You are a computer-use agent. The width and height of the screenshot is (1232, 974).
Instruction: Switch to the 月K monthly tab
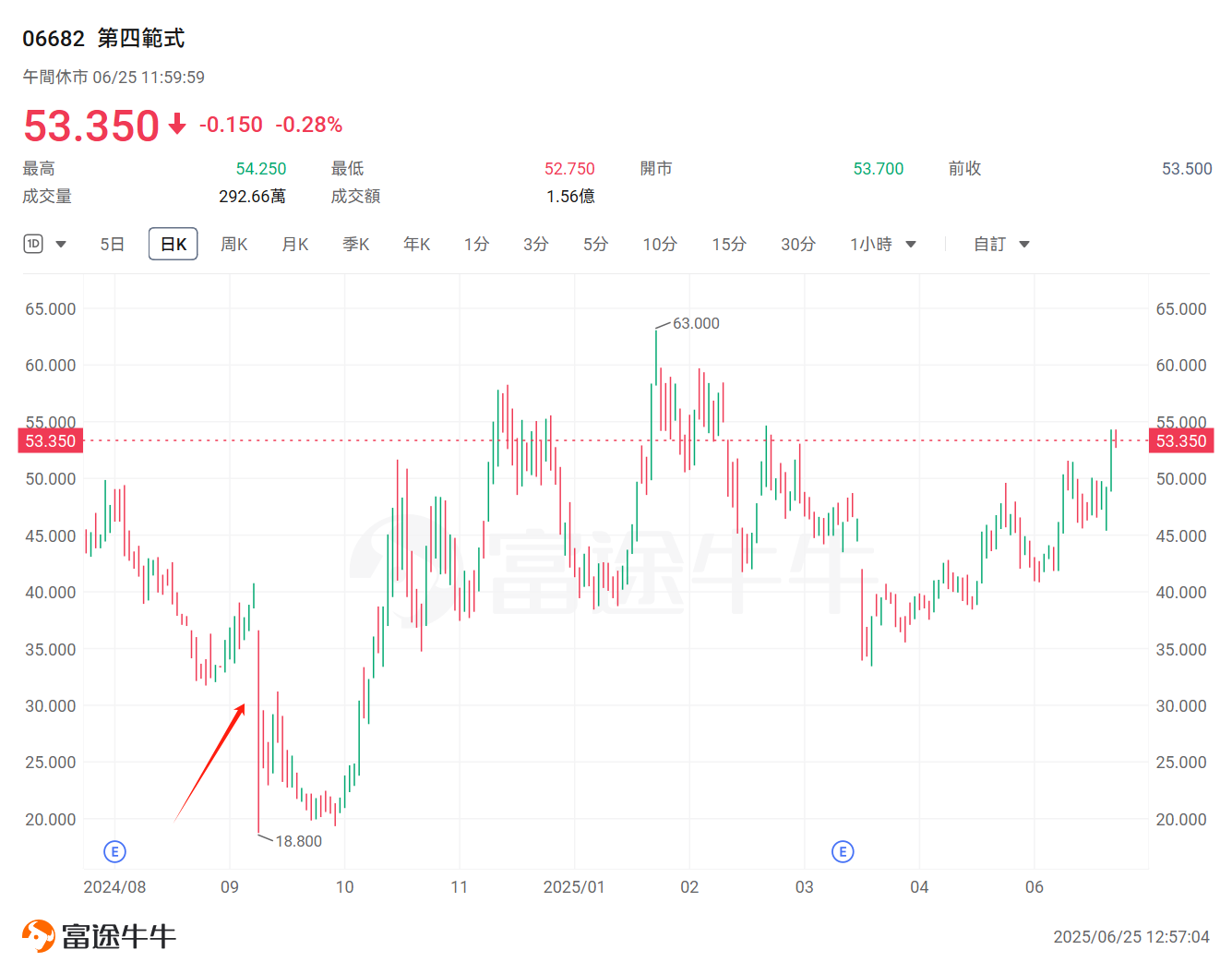[294, 244]
